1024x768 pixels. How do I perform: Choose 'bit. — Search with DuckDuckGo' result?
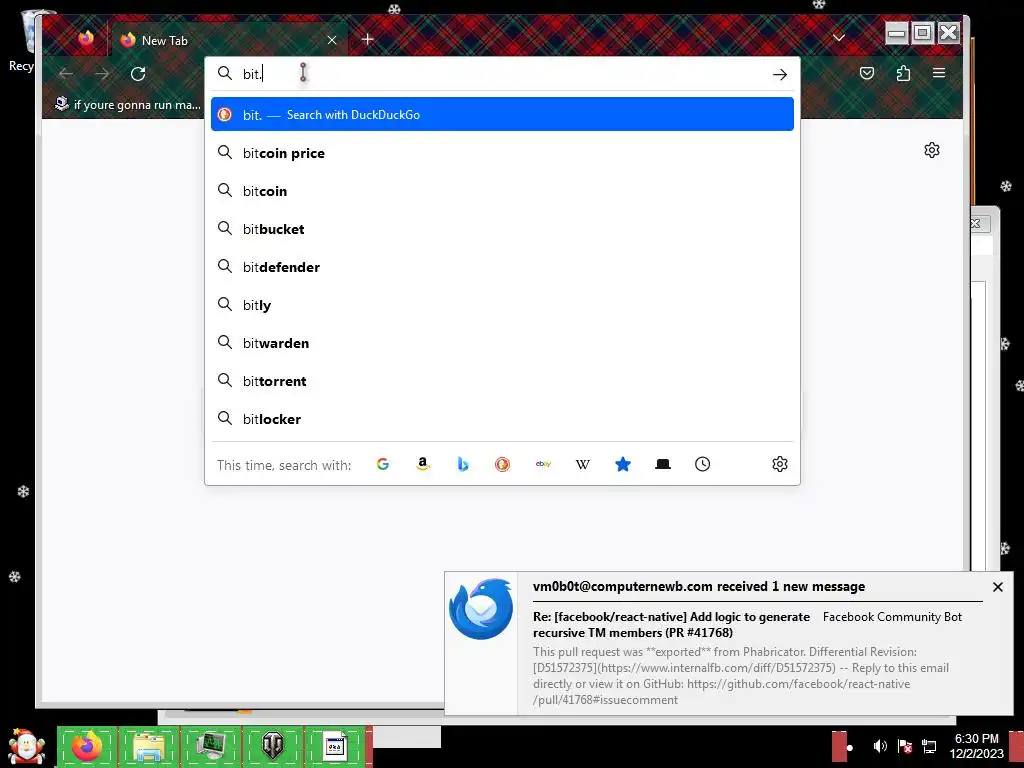[x=502, y=114]
